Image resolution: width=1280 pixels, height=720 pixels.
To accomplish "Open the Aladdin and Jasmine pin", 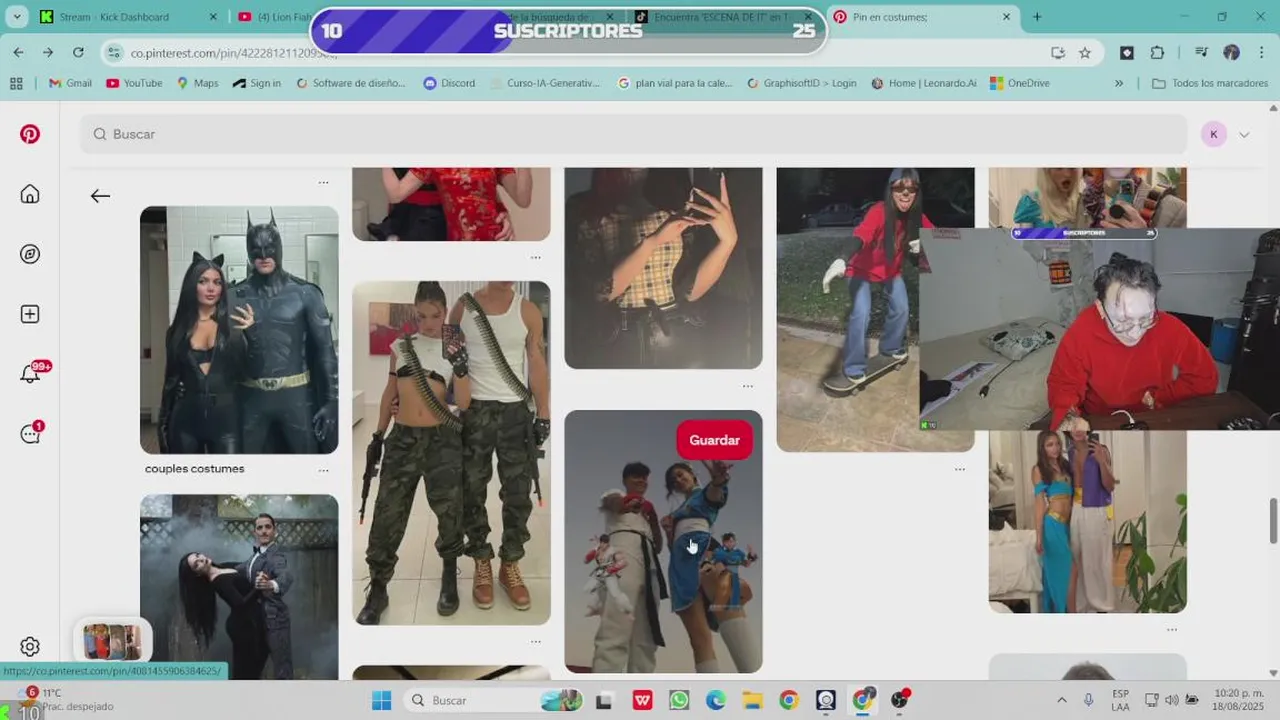I will coord(1087,520).
